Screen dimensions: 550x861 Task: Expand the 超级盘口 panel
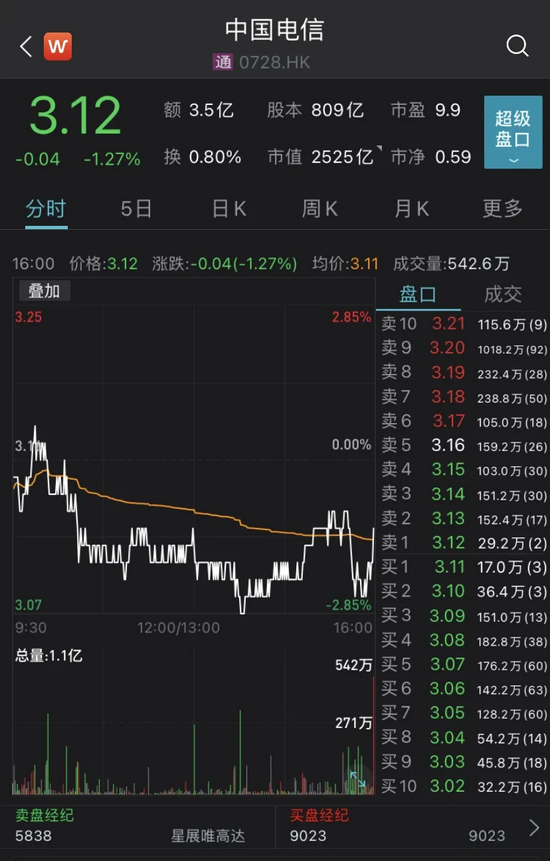point(513,132)
